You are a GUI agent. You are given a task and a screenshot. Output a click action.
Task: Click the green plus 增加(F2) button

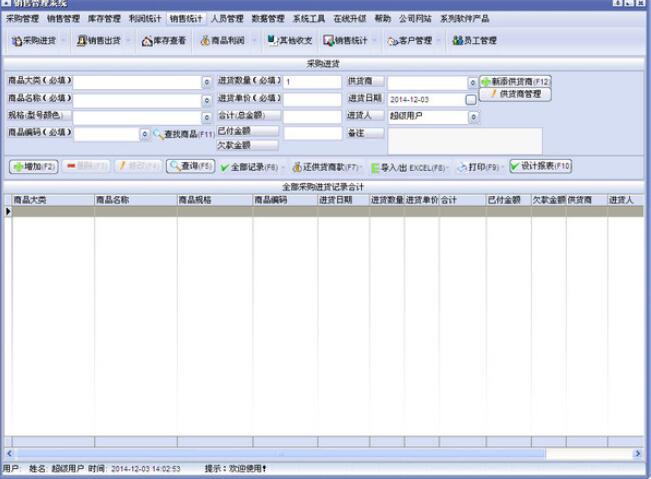coord(34,166)
